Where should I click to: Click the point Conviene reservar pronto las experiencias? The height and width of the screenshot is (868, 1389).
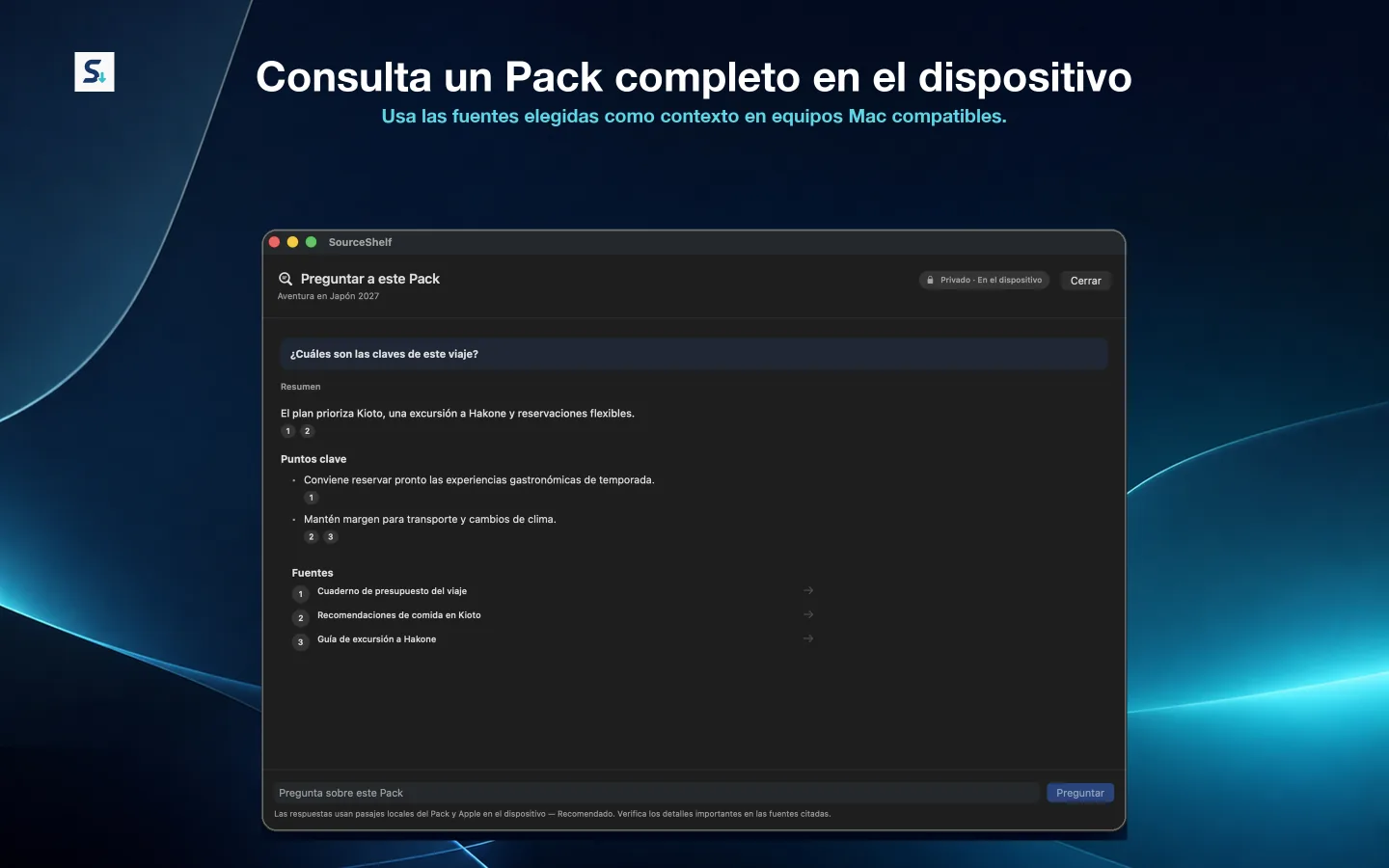coord(478,479)
